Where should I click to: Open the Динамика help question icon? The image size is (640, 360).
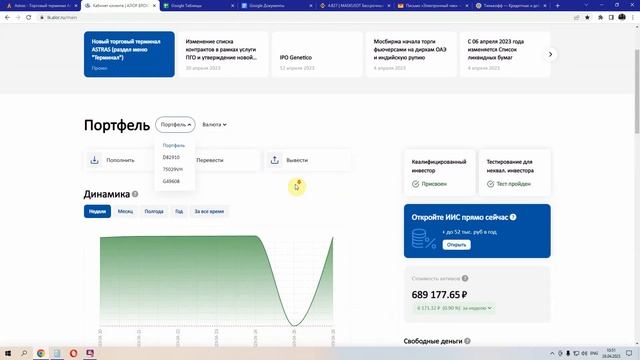click(x=135, y=194)
